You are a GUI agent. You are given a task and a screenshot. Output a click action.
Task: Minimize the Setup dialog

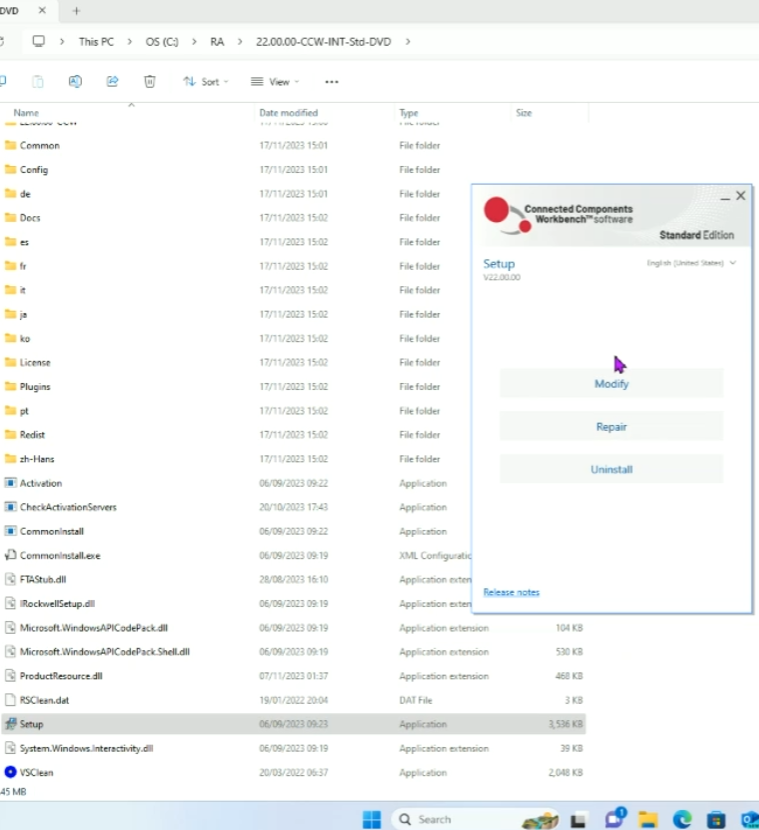[x=725, y=197]
